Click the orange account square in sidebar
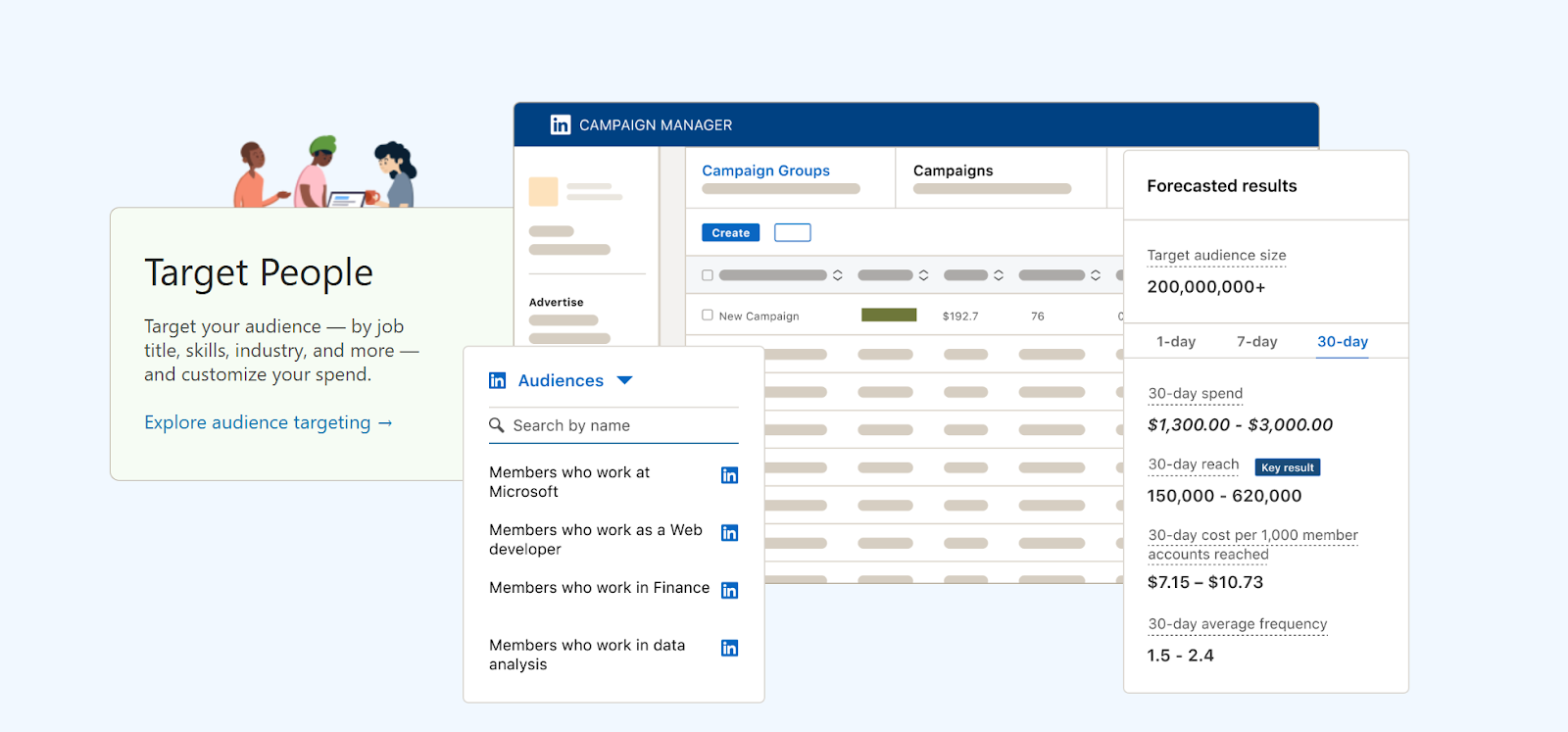The height and width of the screenshot is (732, 1568). (543, 191)
